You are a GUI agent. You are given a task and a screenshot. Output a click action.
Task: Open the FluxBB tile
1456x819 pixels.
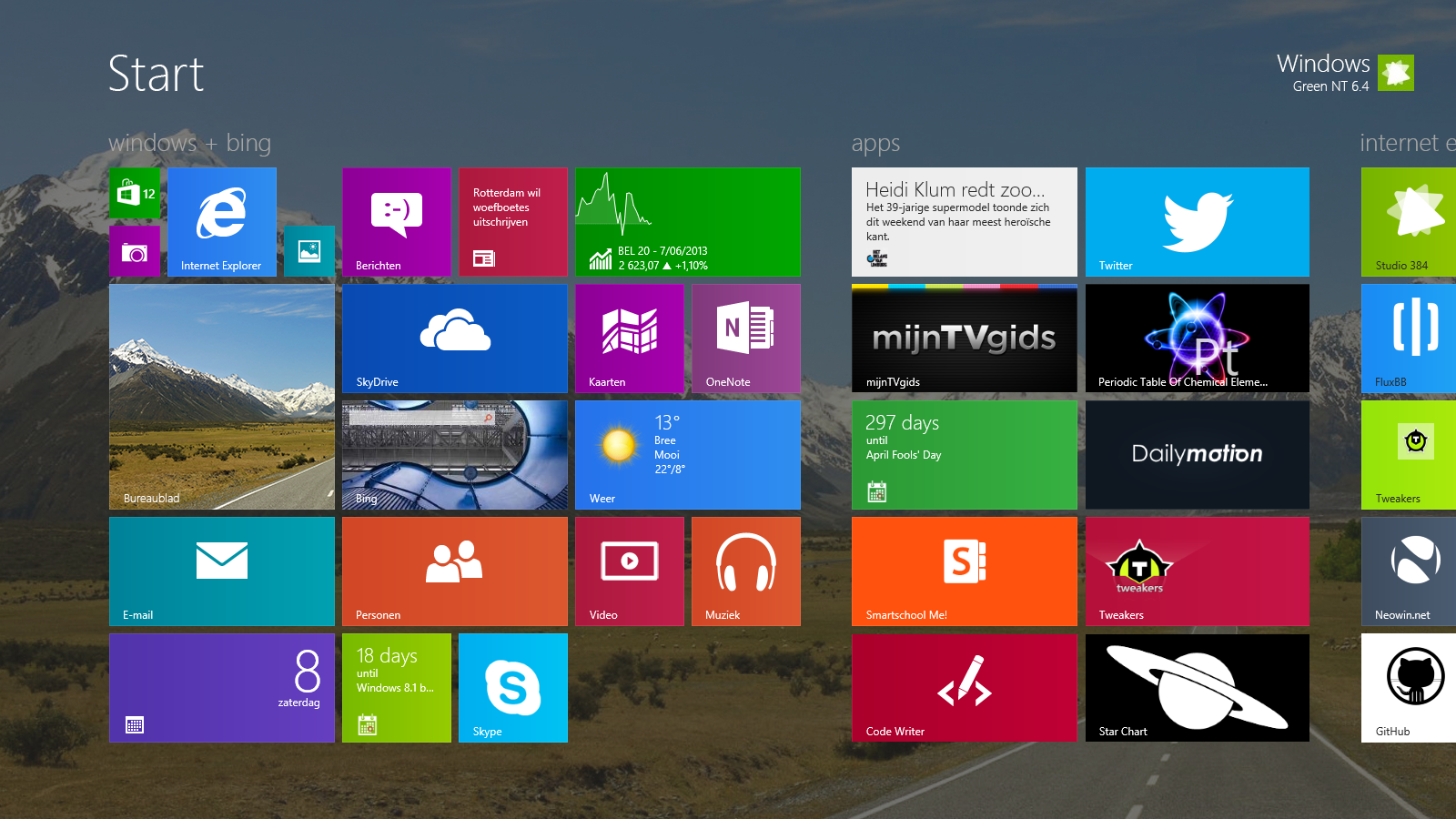coord(1409,339)
